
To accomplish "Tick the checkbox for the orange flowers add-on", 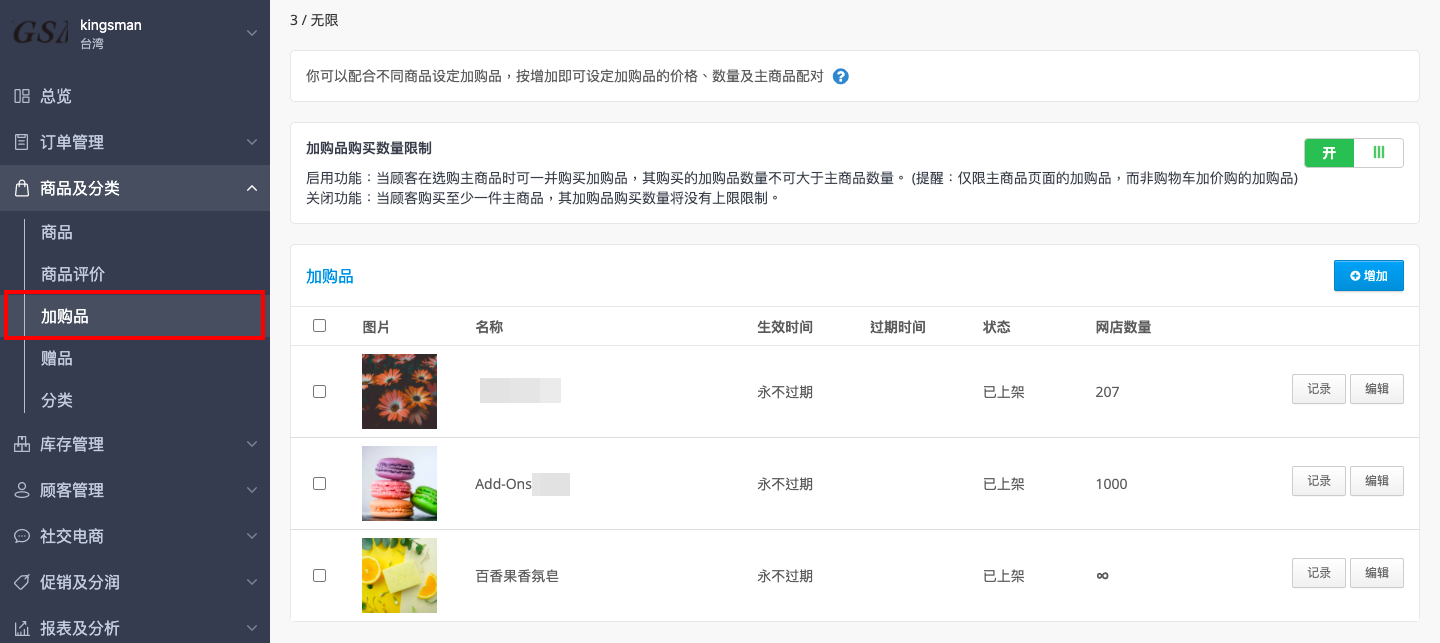I will pos(319,391).
